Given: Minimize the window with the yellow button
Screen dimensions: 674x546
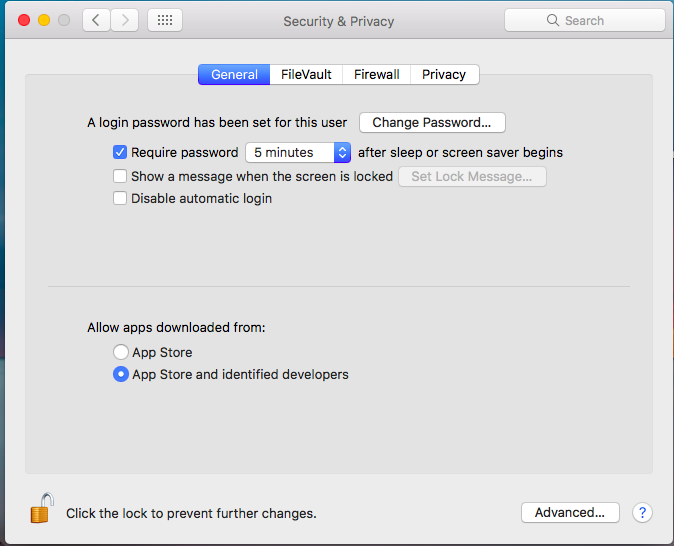Looking at the screenshot, I should pos(44,20).
